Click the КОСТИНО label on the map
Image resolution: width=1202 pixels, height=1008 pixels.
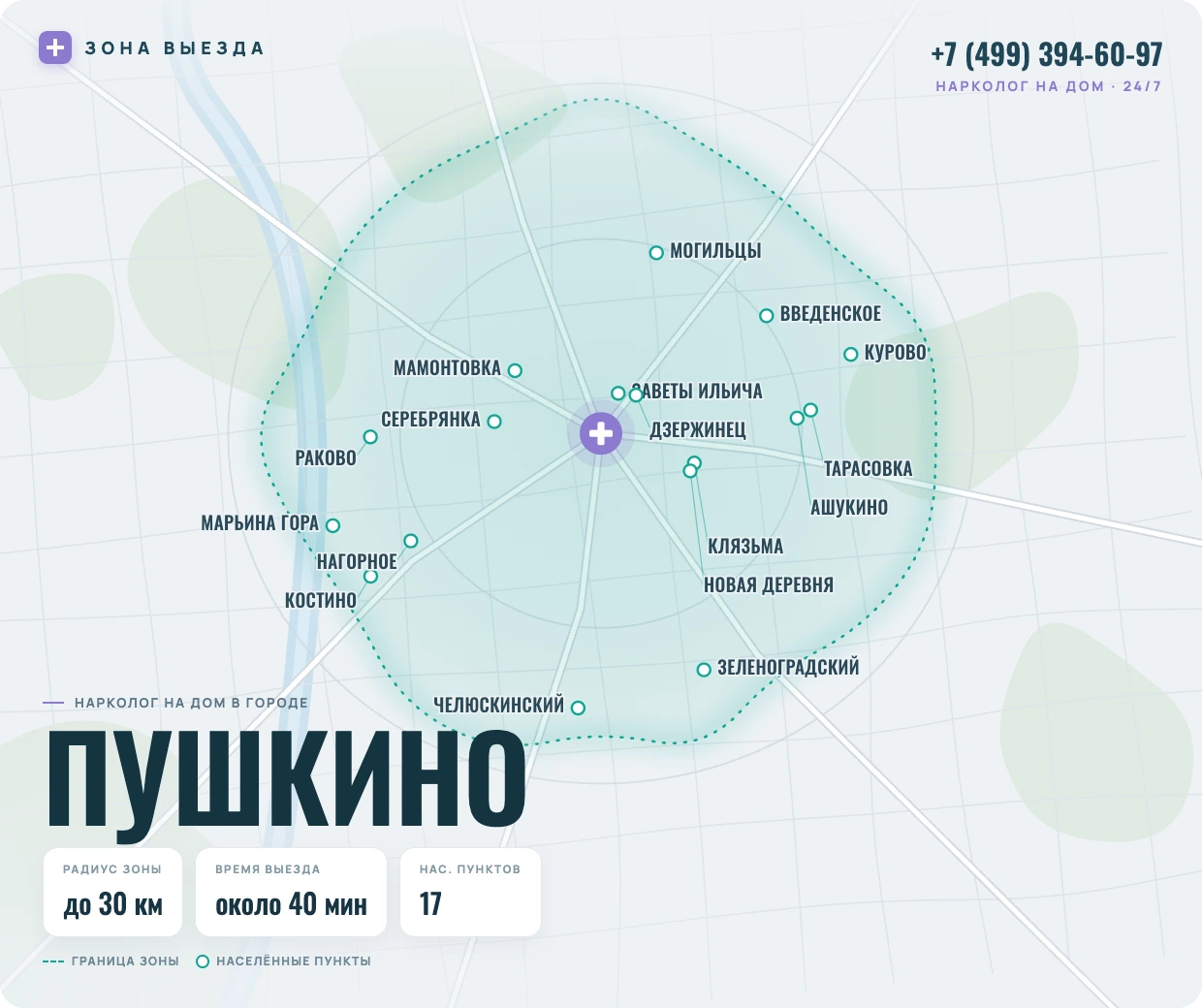(x=321, y=601)
